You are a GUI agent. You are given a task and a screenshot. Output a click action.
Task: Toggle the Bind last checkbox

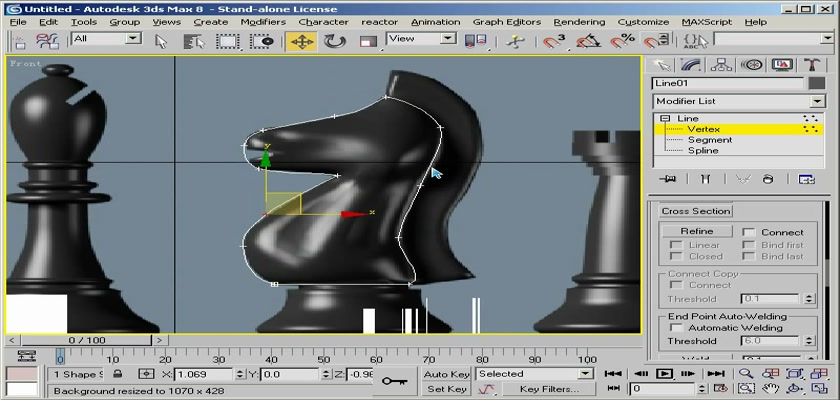coord(749,256)
